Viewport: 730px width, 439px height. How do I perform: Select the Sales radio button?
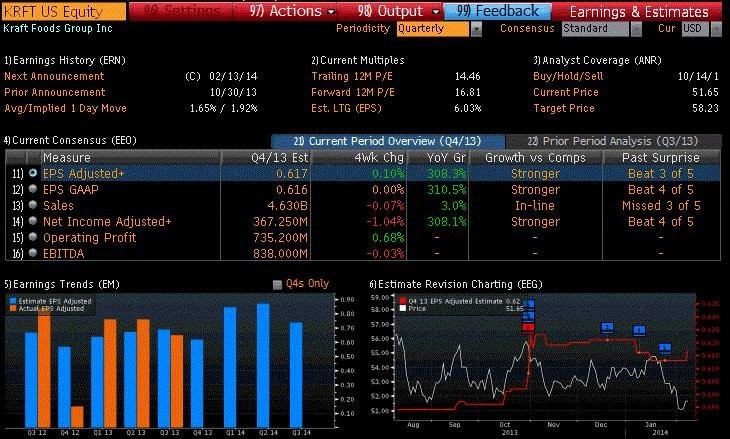[33, 205]
